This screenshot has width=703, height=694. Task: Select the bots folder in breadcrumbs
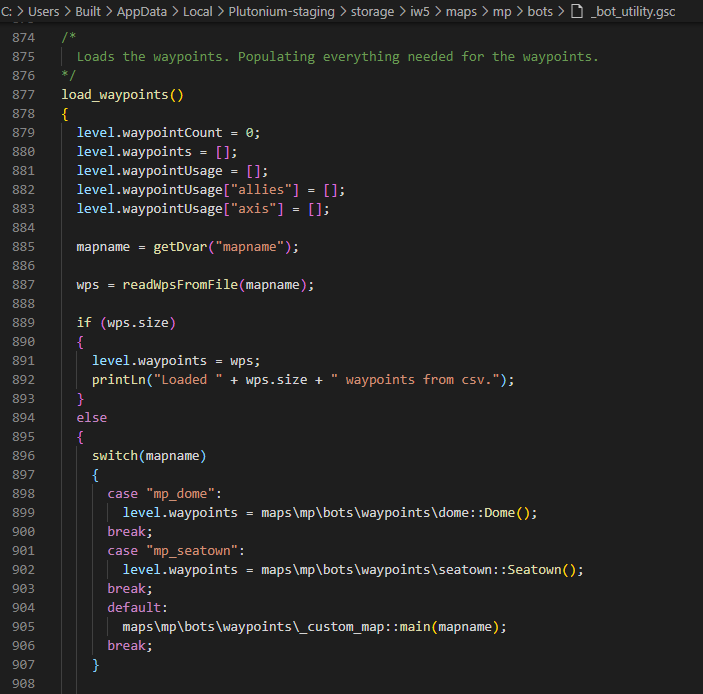tap(539, 10)
